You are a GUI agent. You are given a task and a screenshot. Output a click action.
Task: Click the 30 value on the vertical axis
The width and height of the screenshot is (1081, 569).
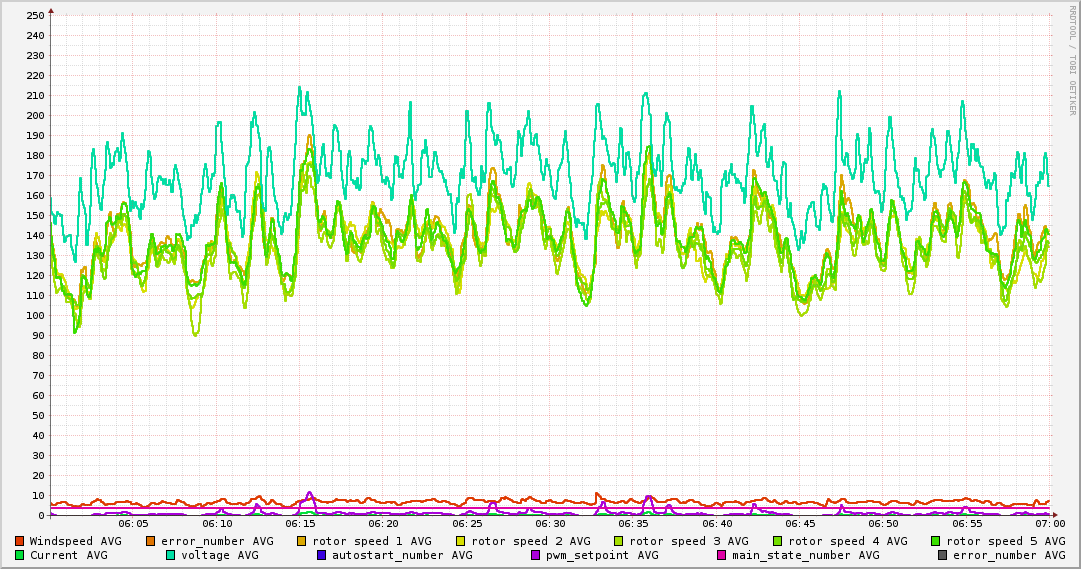pyautogui.click(x=38, y=455)
